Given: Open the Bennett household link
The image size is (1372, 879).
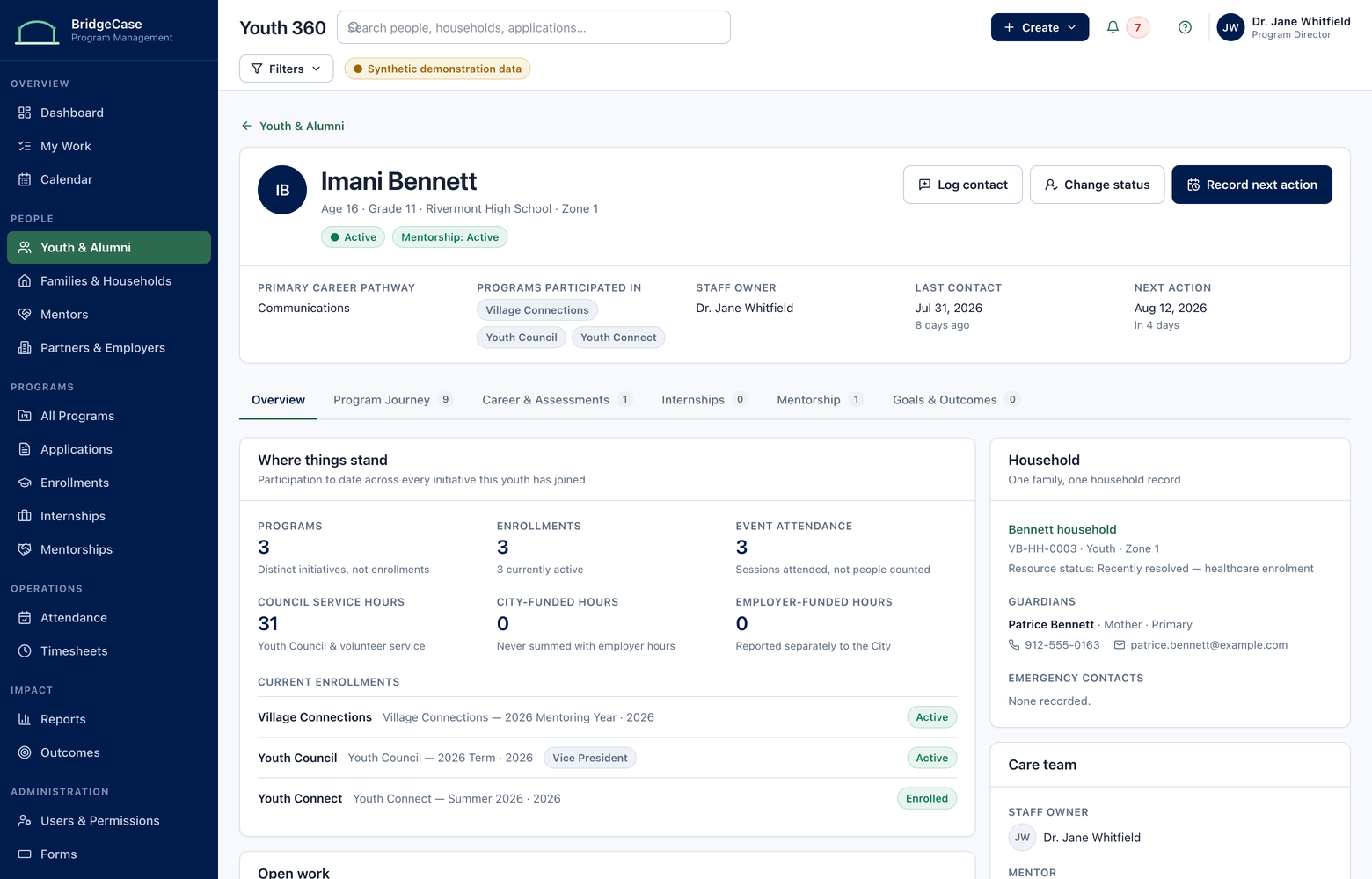Looking at the screenshot, I should (x=1062, y=529).
